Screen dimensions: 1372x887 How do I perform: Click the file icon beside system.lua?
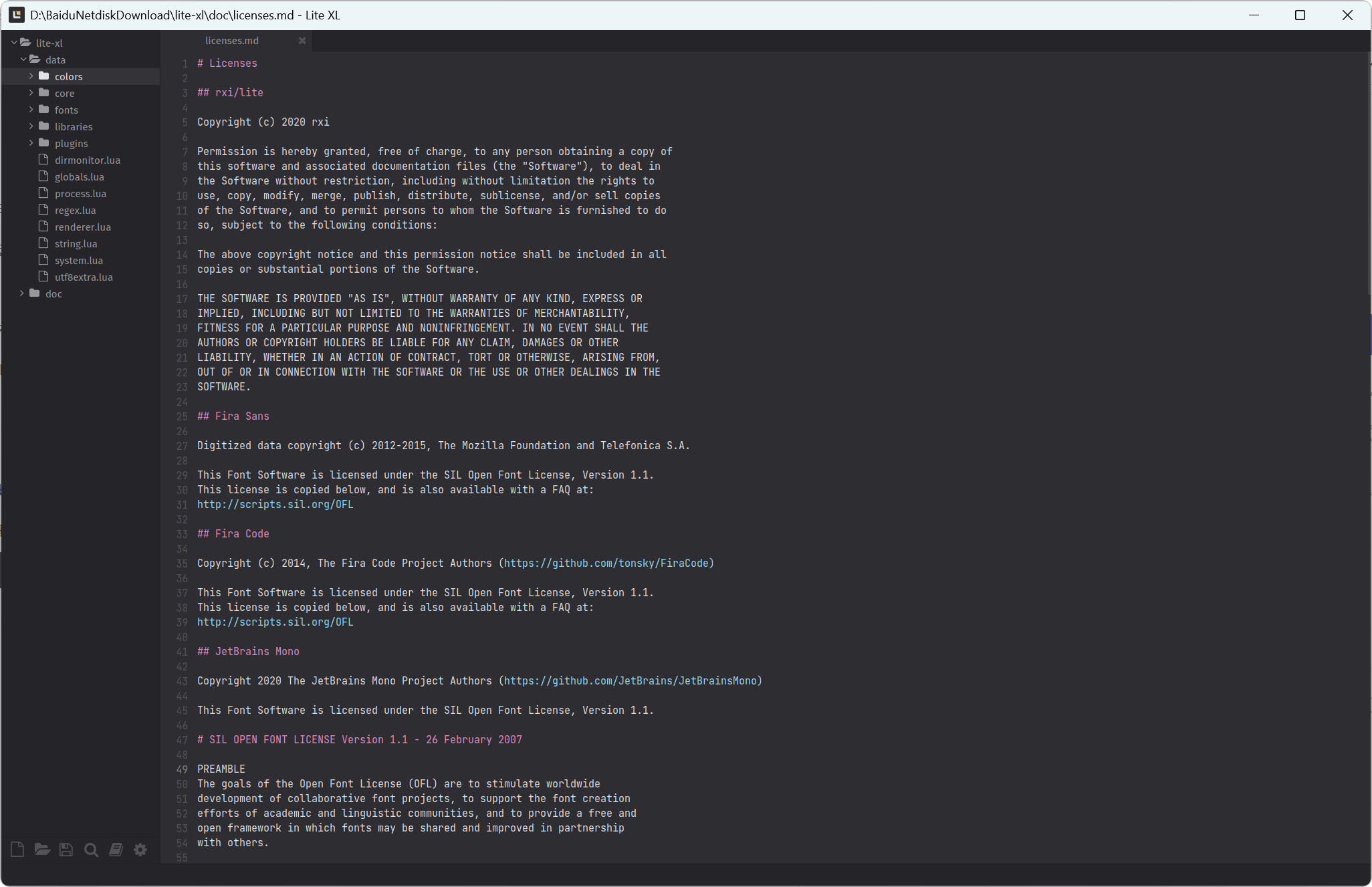coord(43,260)
